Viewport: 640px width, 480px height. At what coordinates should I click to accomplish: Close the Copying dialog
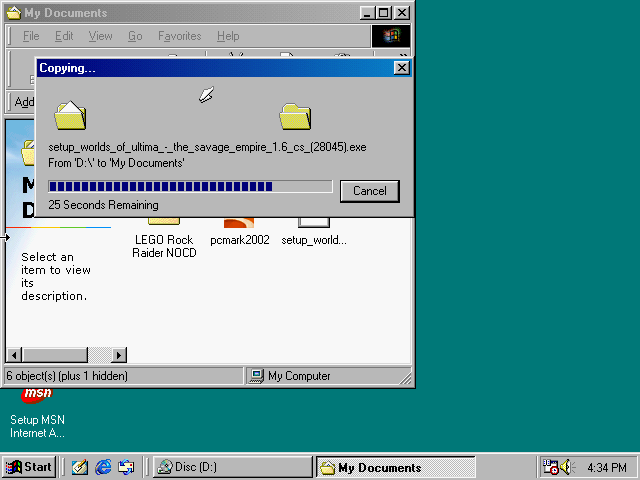pos(402,68)
